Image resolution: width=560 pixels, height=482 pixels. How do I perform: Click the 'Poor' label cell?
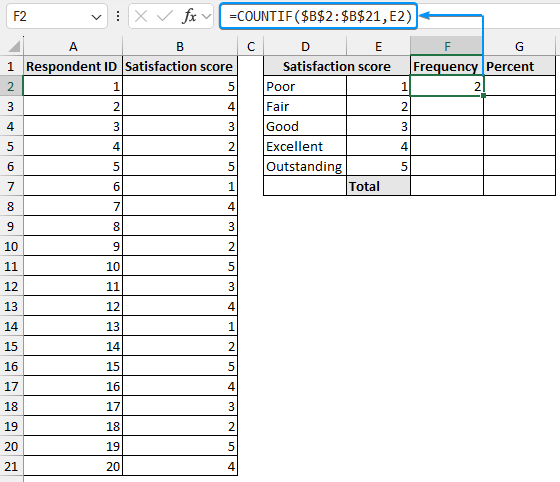[x=305, y=86]
